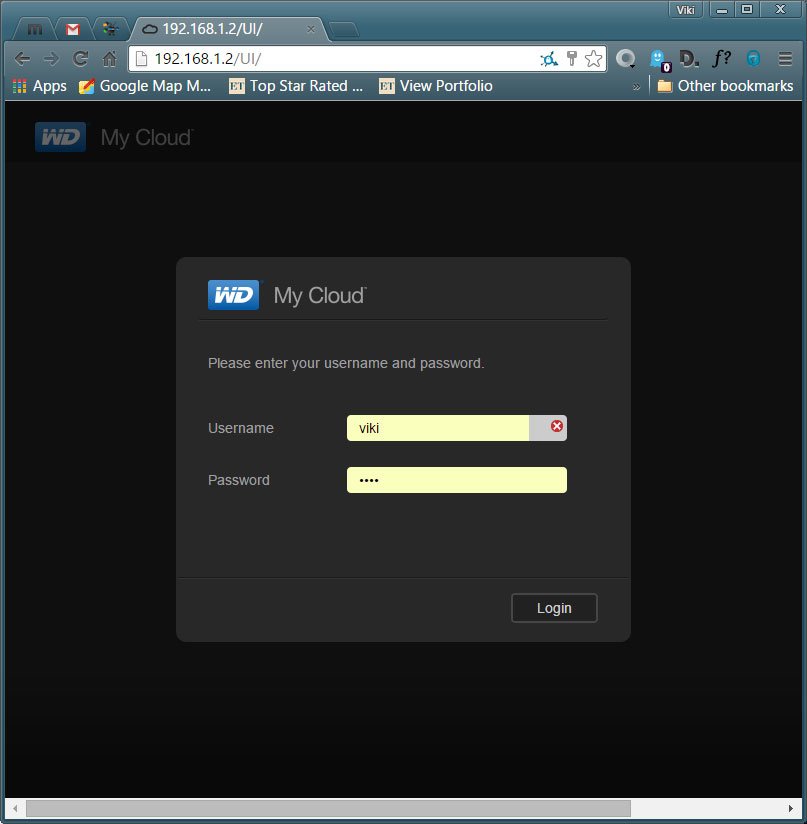This screenshot has width=807, height=824.
Task: Click the f? extension icon
Action: point(721,58)
